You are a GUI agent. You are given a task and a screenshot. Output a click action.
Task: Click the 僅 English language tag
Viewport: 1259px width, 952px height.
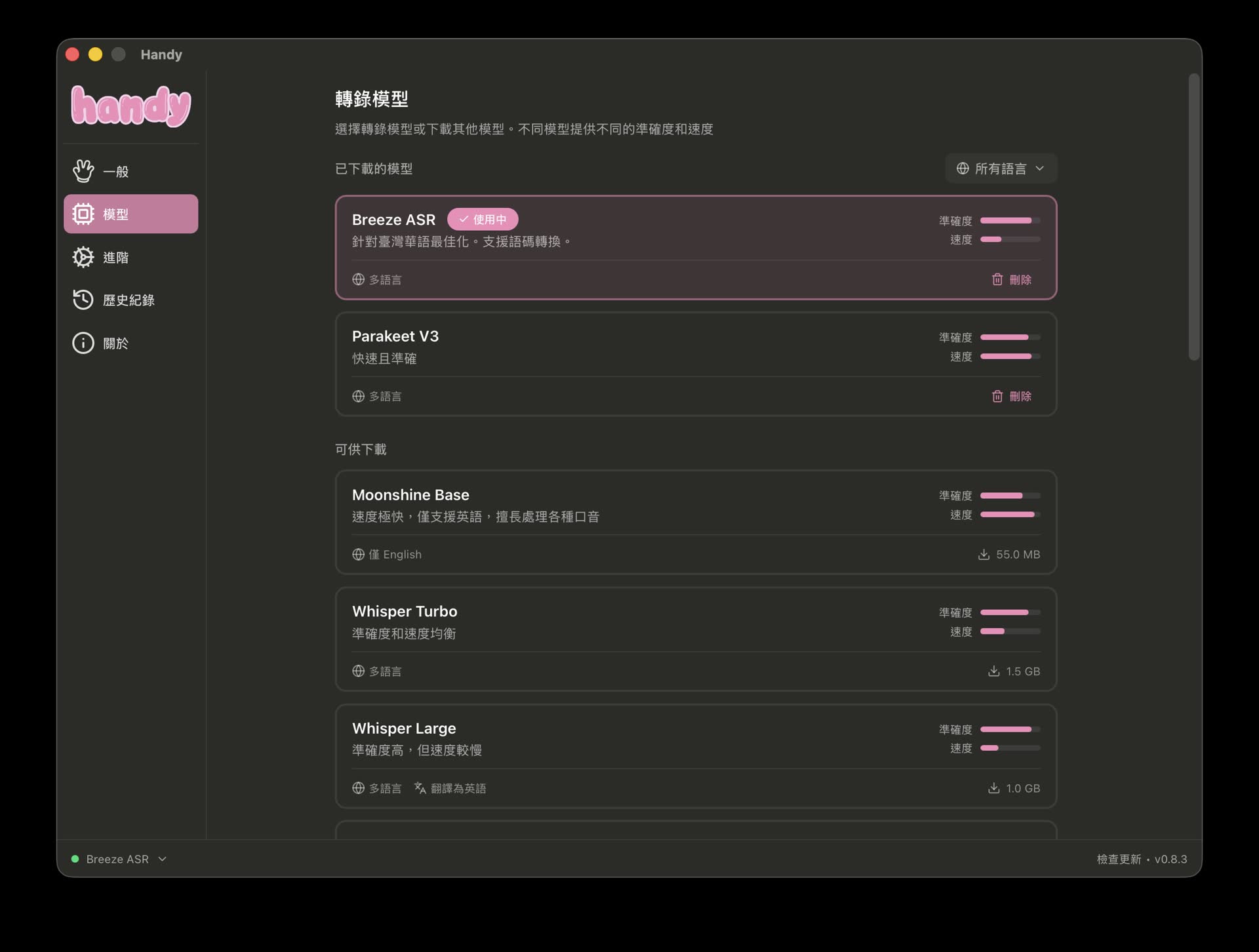(x=387, y=555)
